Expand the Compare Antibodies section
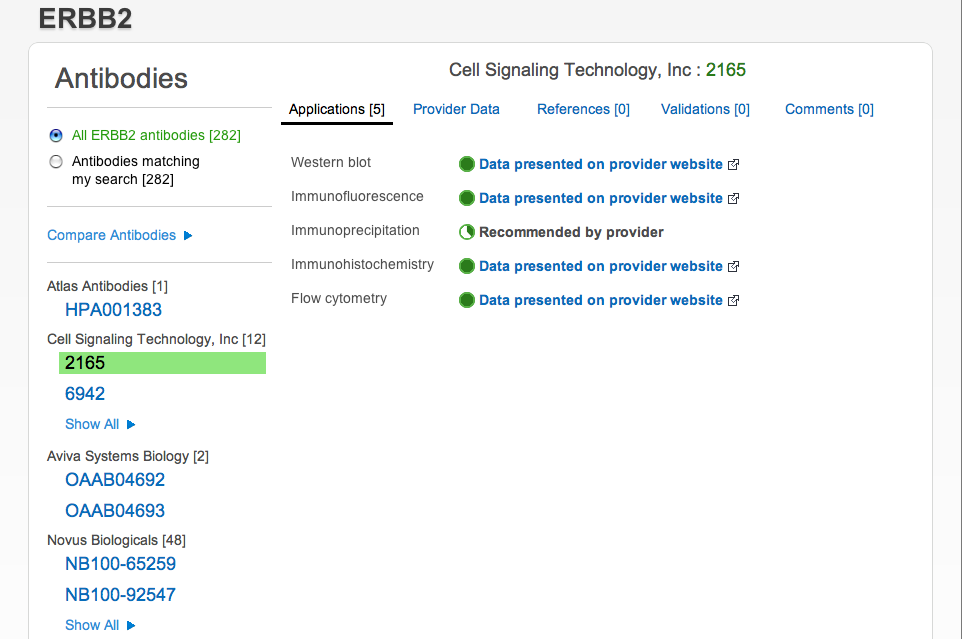962x639 pixels. pyautogui.click(x=111, y=235)
